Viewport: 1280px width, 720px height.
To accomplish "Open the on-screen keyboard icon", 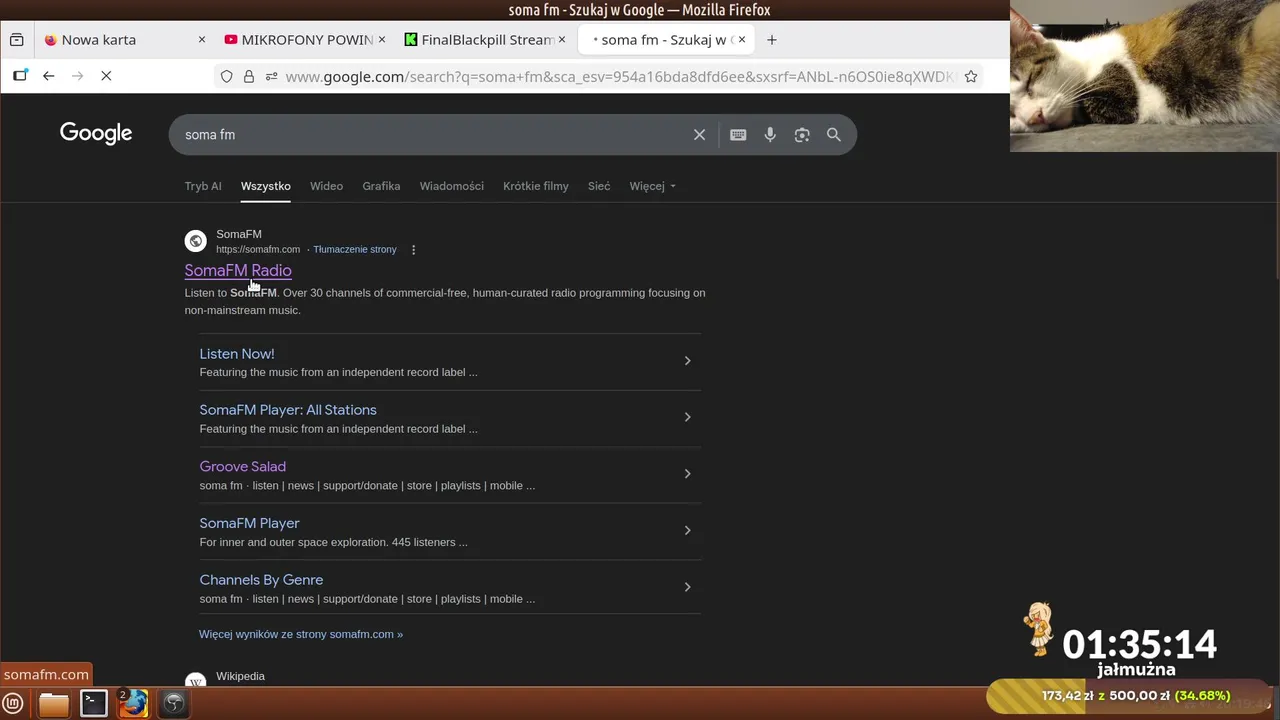I will (x=738, y=135).
